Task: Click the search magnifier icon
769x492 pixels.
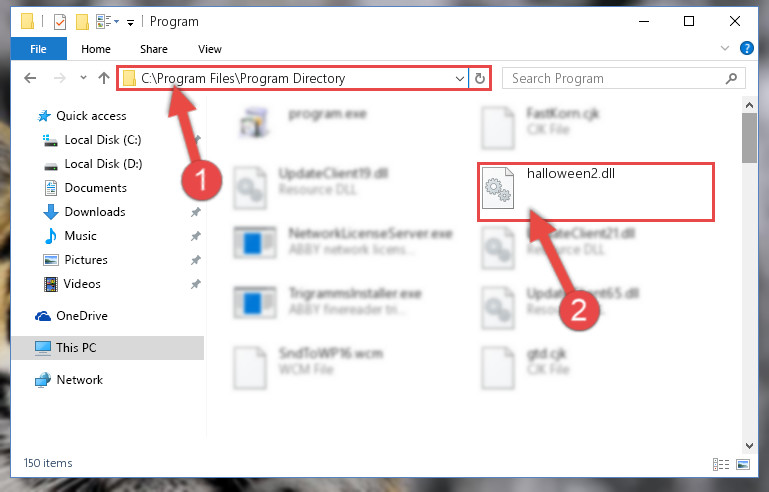Action: click(x=731, y=78)
